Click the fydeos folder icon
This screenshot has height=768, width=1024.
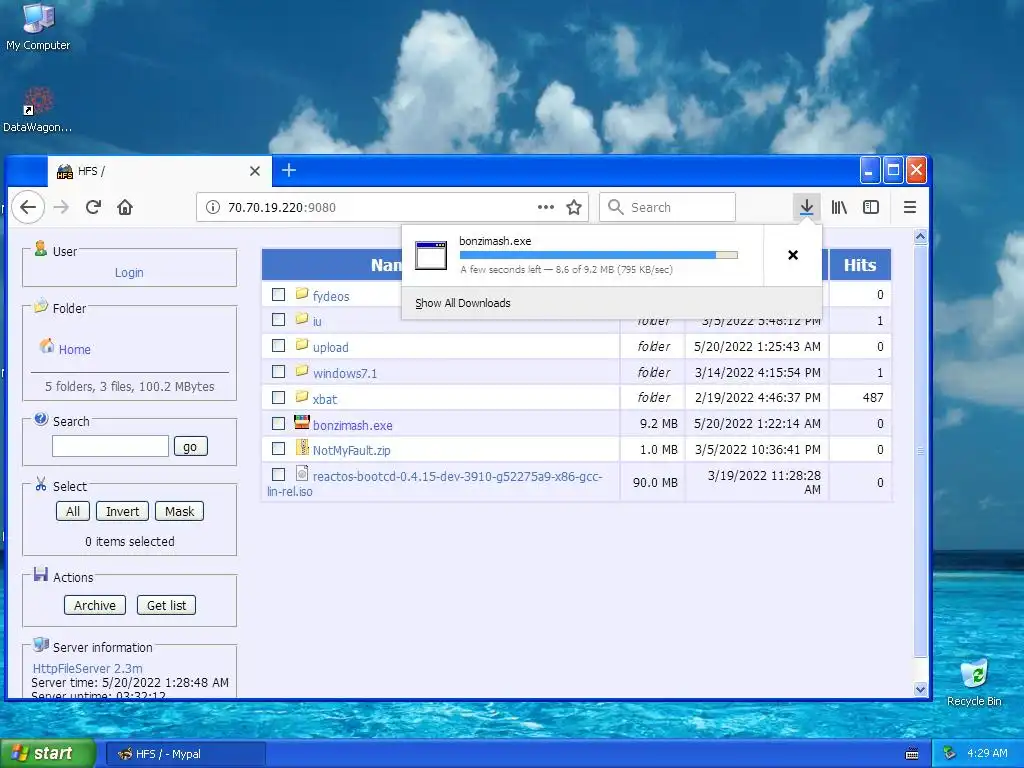click(302, 294)
